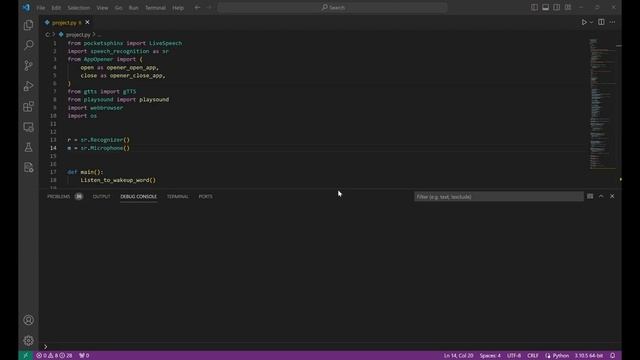Open the Accounts menu icon
640x360 pixels.
click(x=29, y=320)
